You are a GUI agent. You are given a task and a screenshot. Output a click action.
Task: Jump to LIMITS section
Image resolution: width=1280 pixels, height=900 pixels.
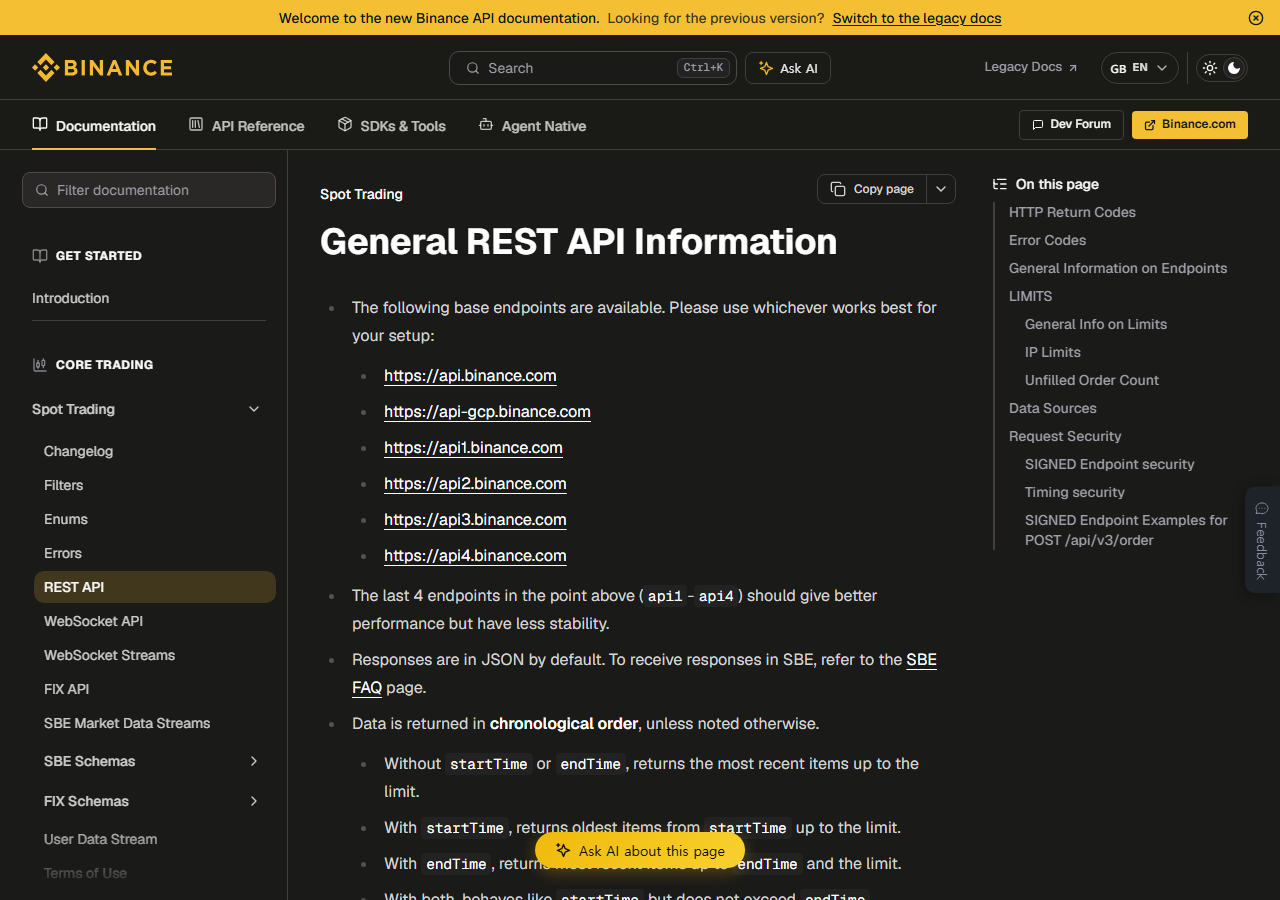1030,296
